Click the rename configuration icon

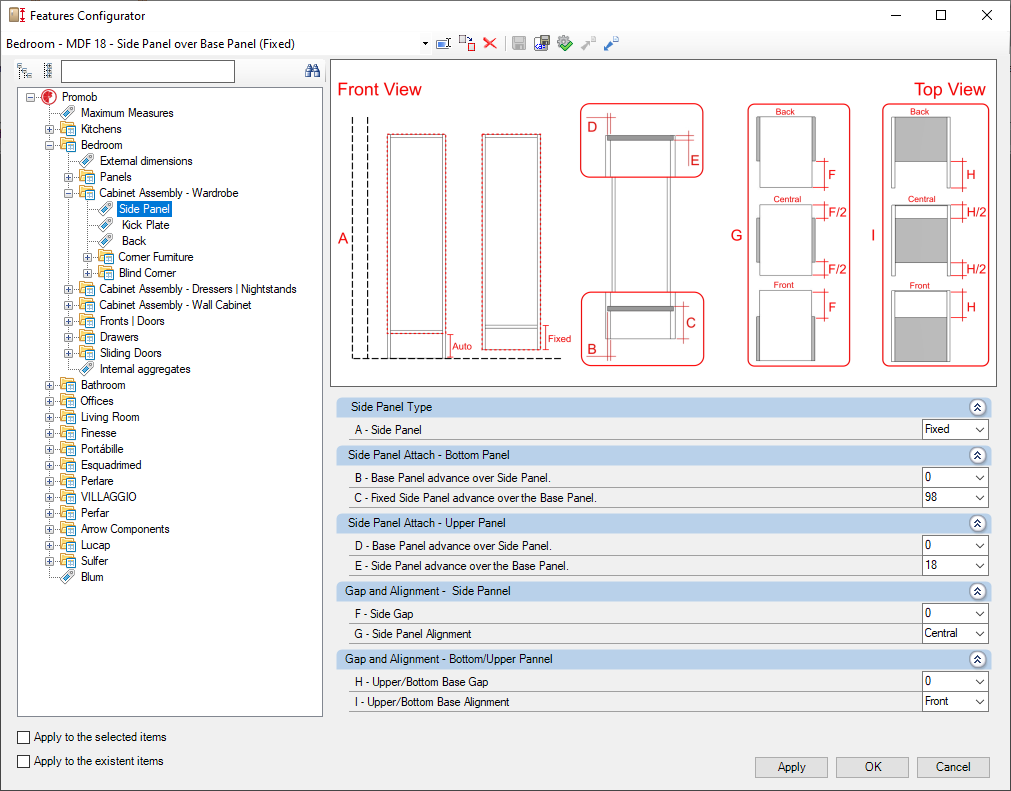pos(444,44)
